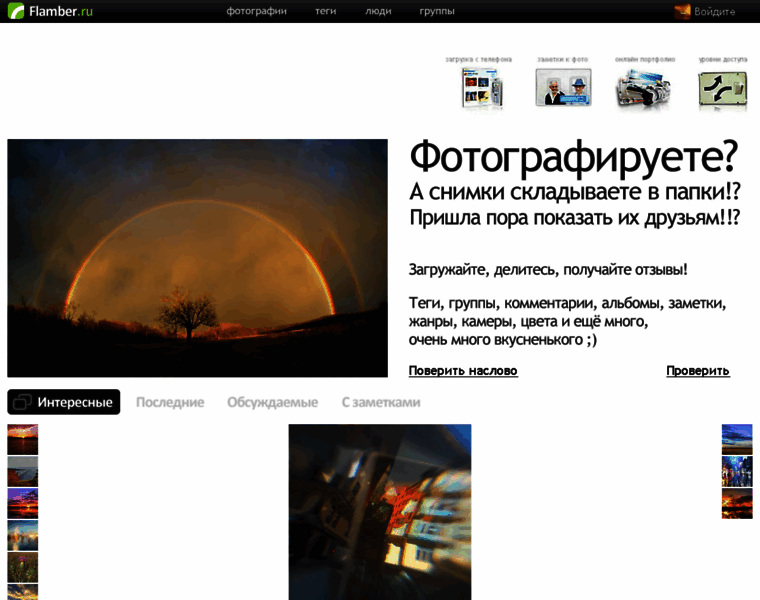
Task: Open the light blue left thumbnail
Action: (x=23, y=535)
